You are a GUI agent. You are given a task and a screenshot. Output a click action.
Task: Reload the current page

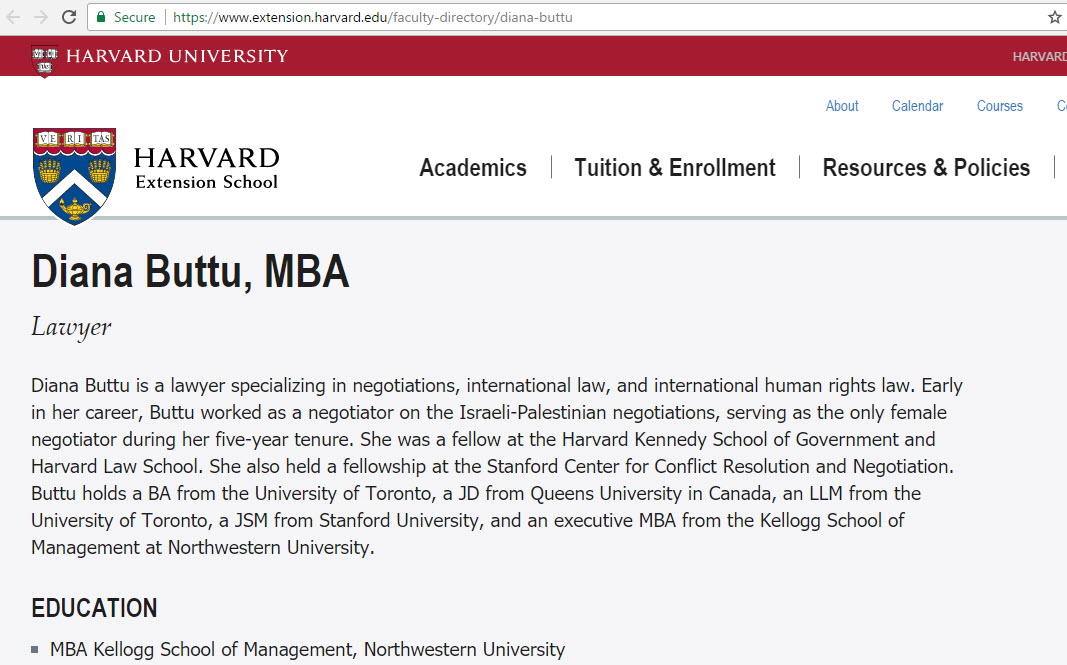69,17
